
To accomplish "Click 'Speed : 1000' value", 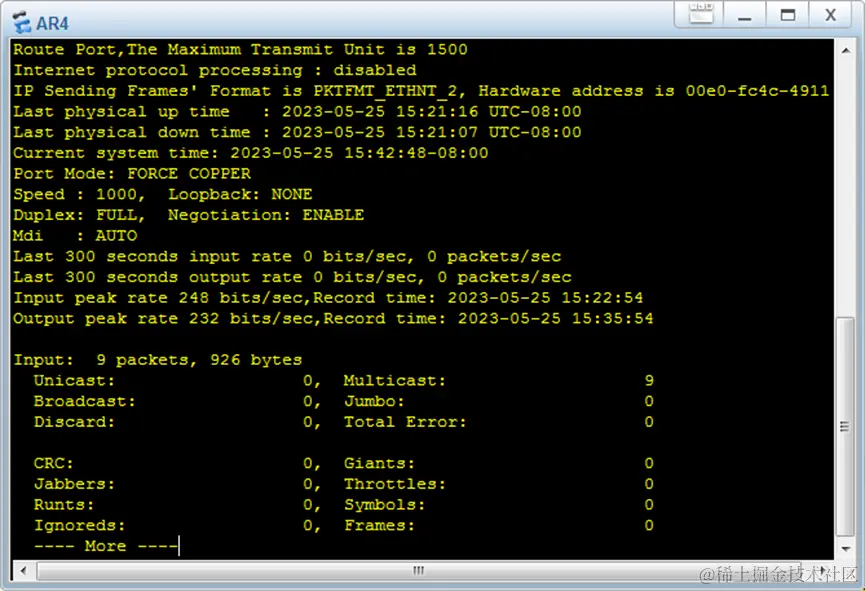I will [79, 195].
